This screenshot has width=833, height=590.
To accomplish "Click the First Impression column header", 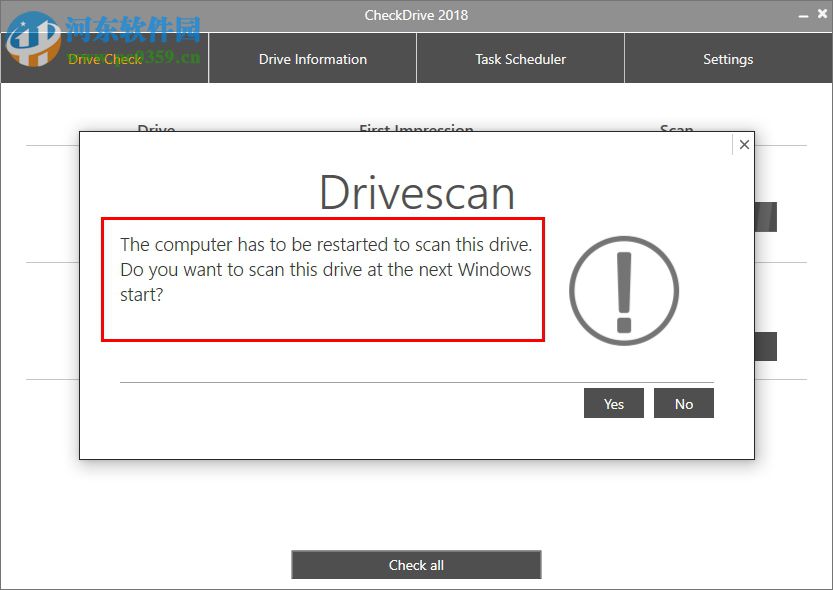I will tap(416, 130).
